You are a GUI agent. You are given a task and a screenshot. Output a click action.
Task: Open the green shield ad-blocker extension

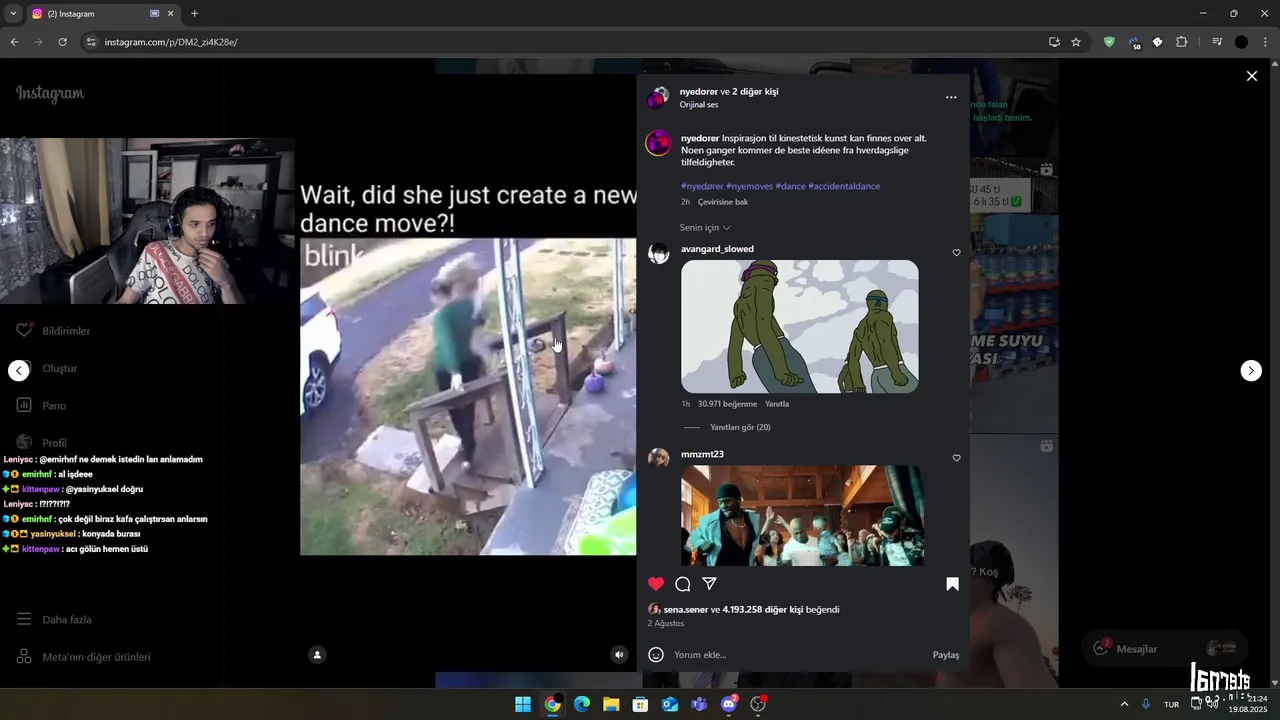click(x=1109, y=42)
